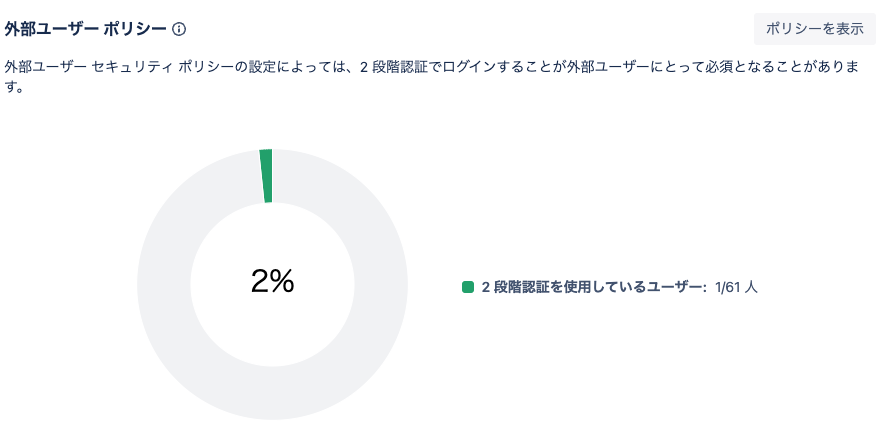Click the 1/61 人 user count value
This screenshot has height=430, width=883.
(x=736, y=287)
